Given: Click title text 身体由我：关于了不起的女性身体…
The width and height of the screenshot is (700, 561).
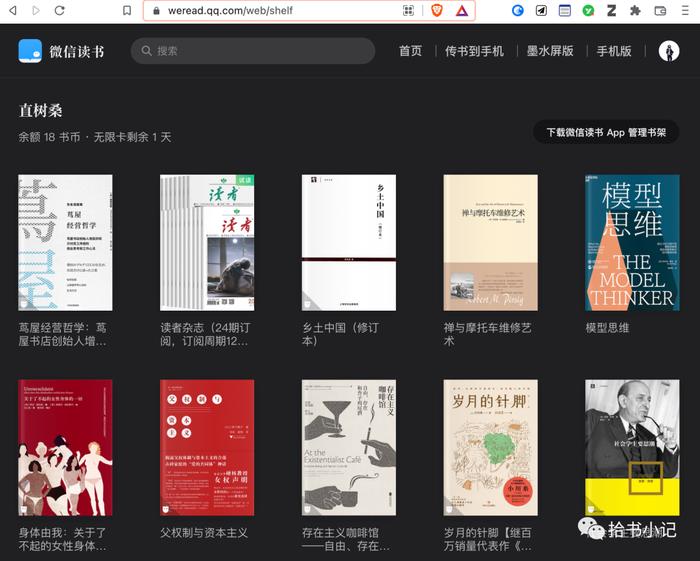Looking at the screenshot, I should [62, 540].
